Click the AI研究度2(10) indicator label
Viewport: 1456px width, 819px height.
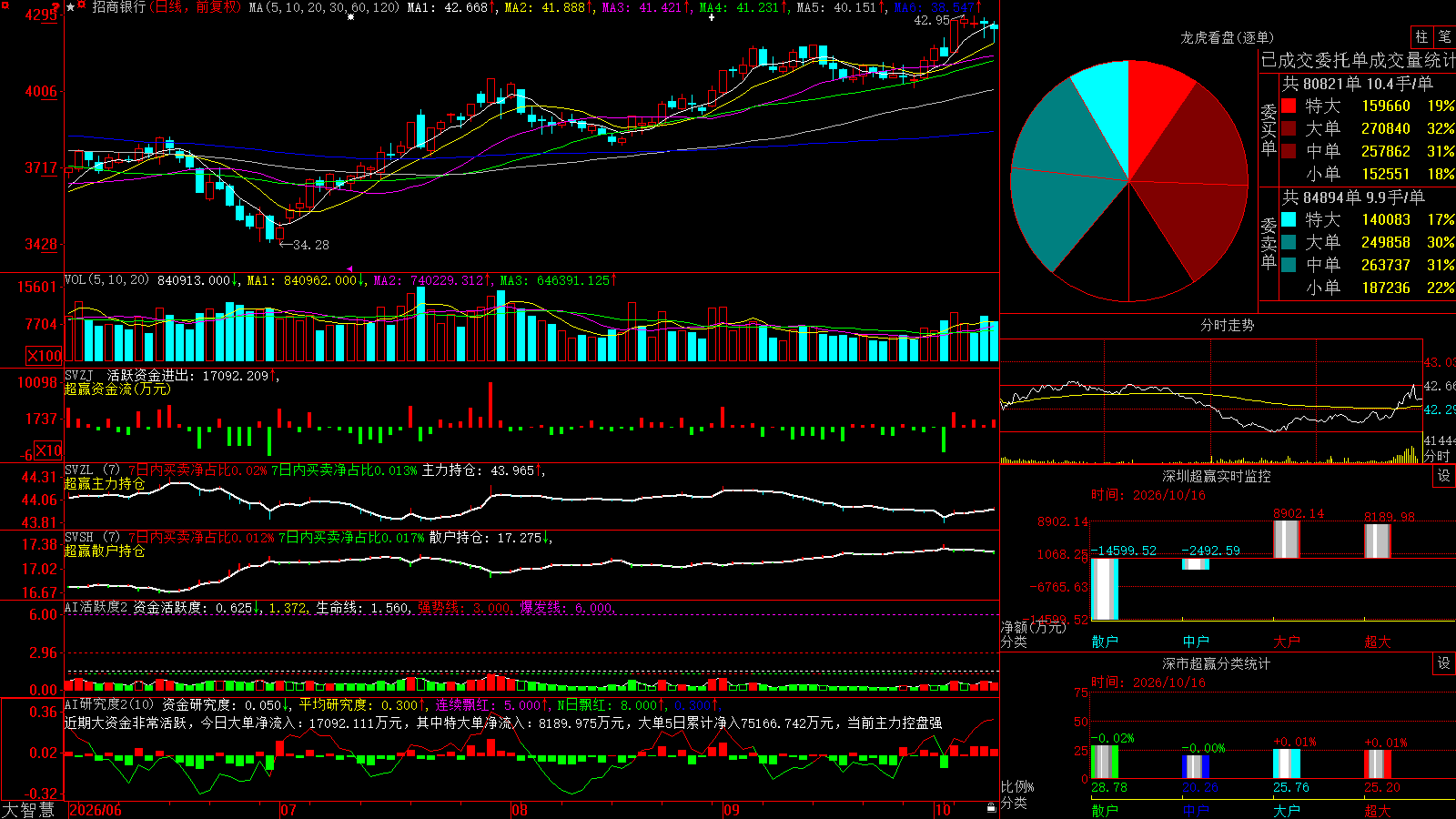(x=109, y=704)
